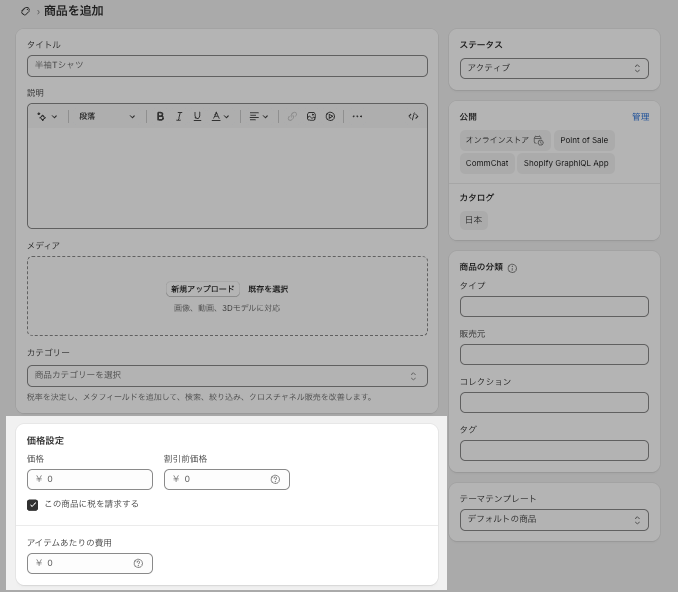
Task: Click help icon in アイテムあたりの費用 field
Action: [x=138, y=563]
